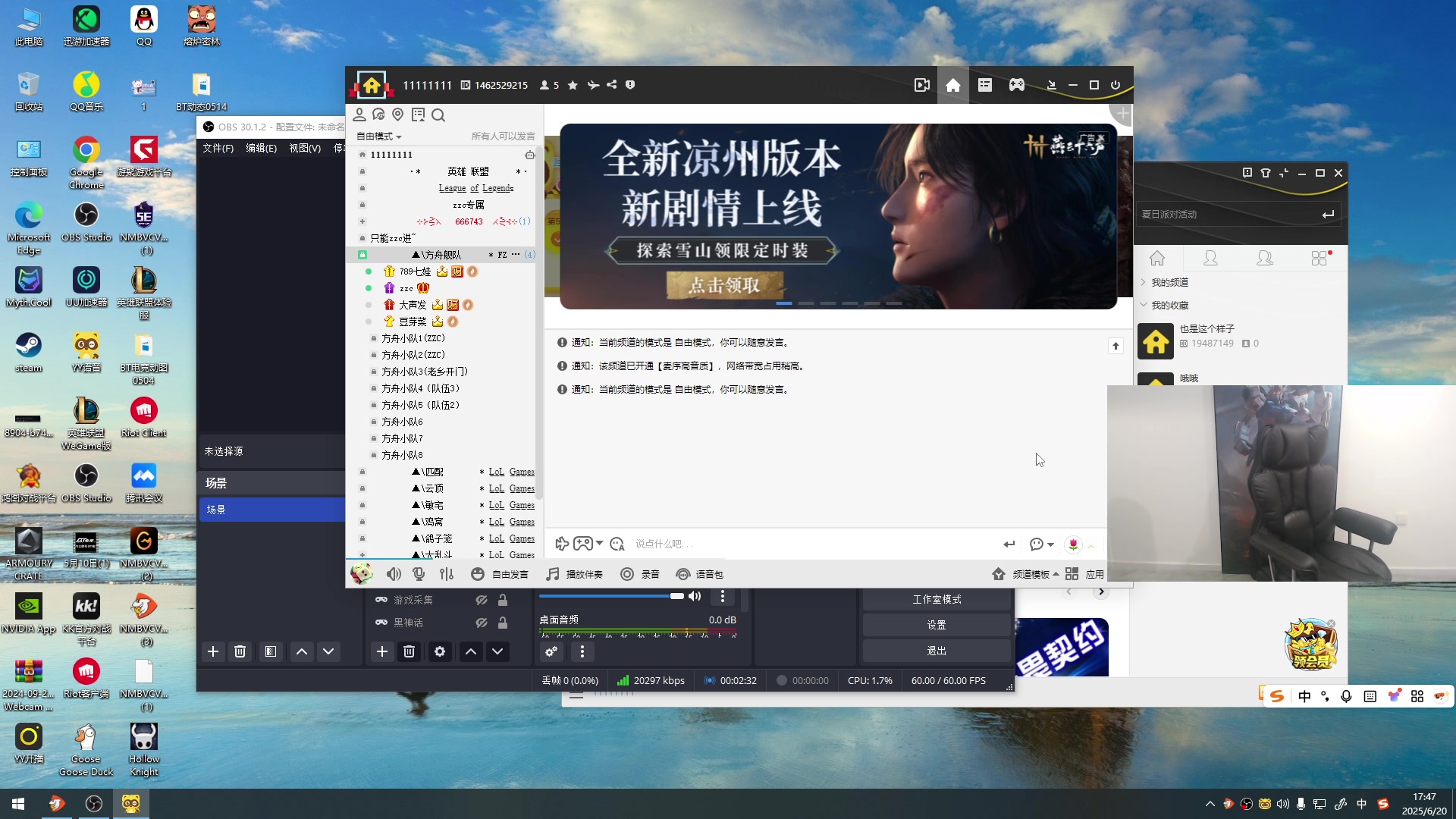Click the OBS 退出 exit button
Screen dimensions: 1456x819
click(x=937, y=651)
